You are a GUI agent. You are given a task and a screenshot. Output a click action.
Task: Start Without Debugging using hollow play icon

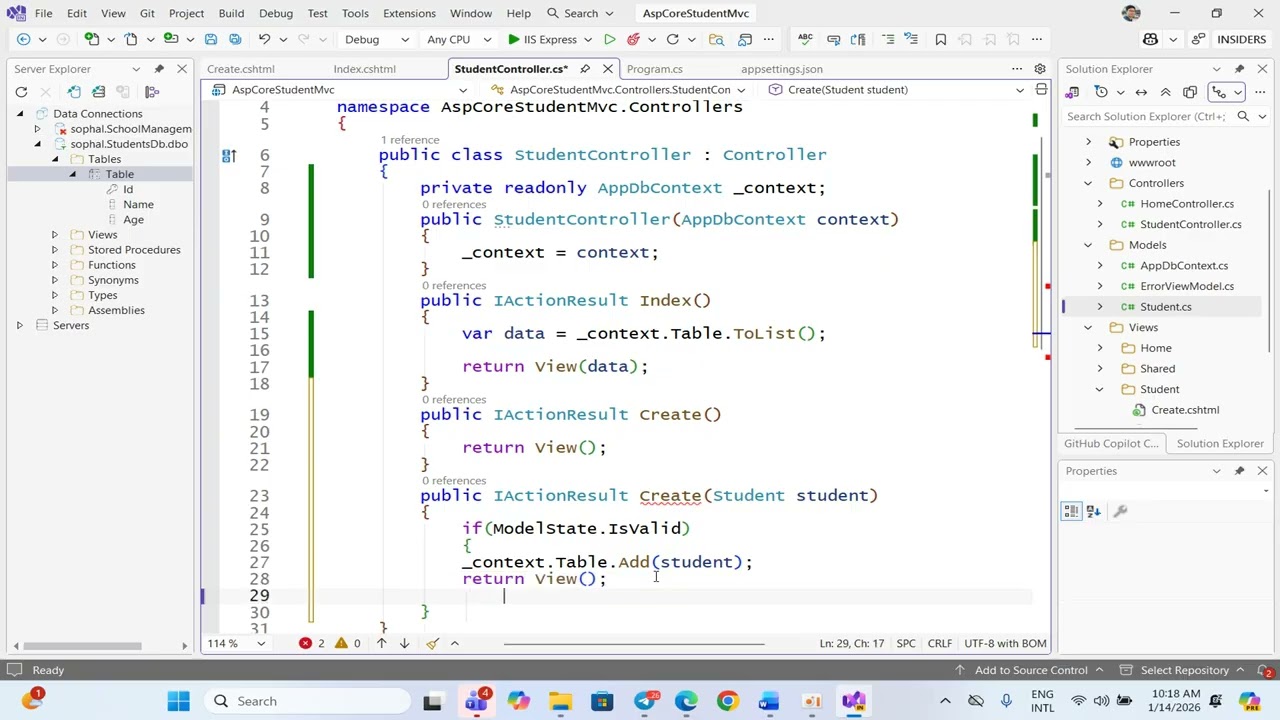click(x=609, y=39)
